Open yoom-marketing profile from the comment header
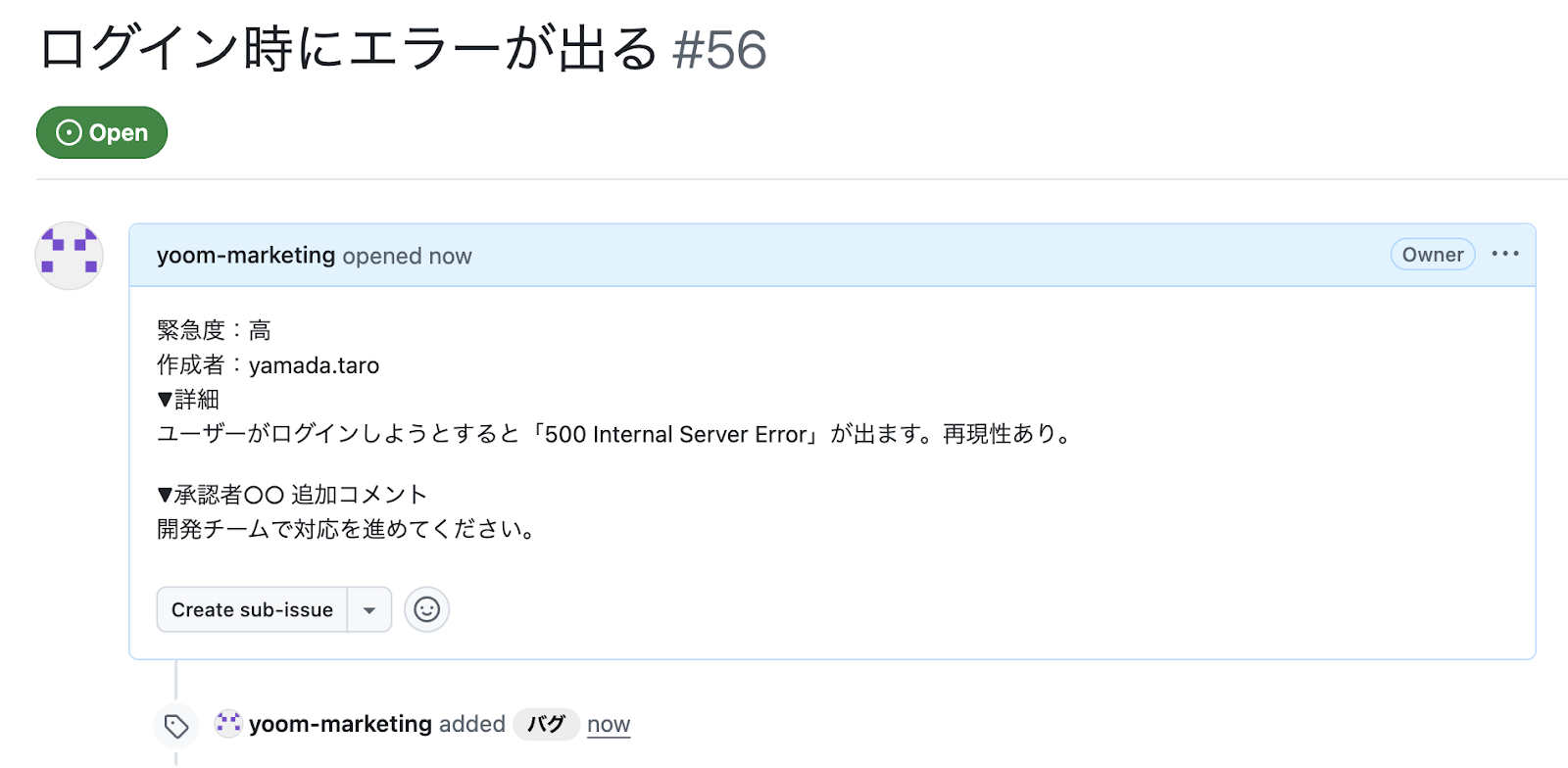 pos(246,256)
